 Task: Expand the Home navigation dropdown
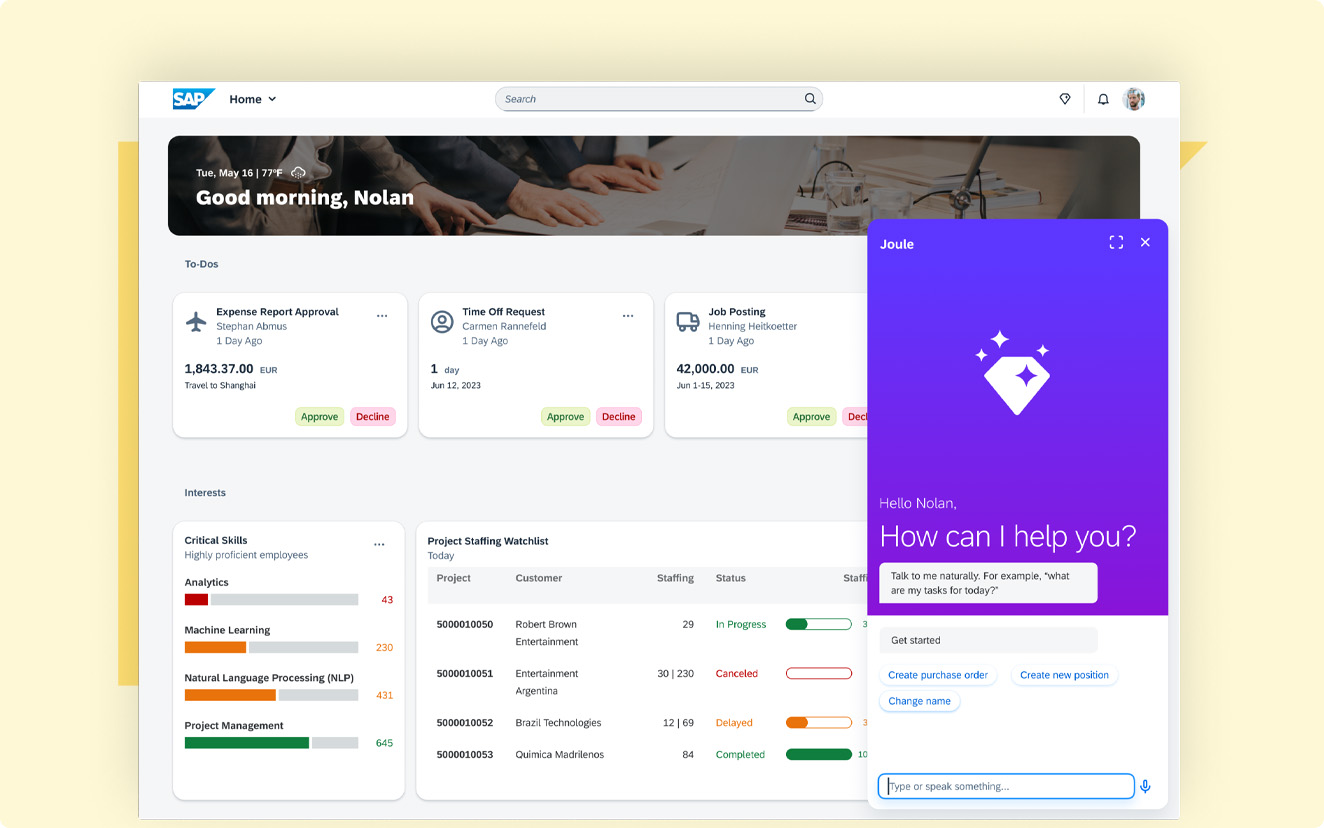pyautogui.click(x=253, y=99)
